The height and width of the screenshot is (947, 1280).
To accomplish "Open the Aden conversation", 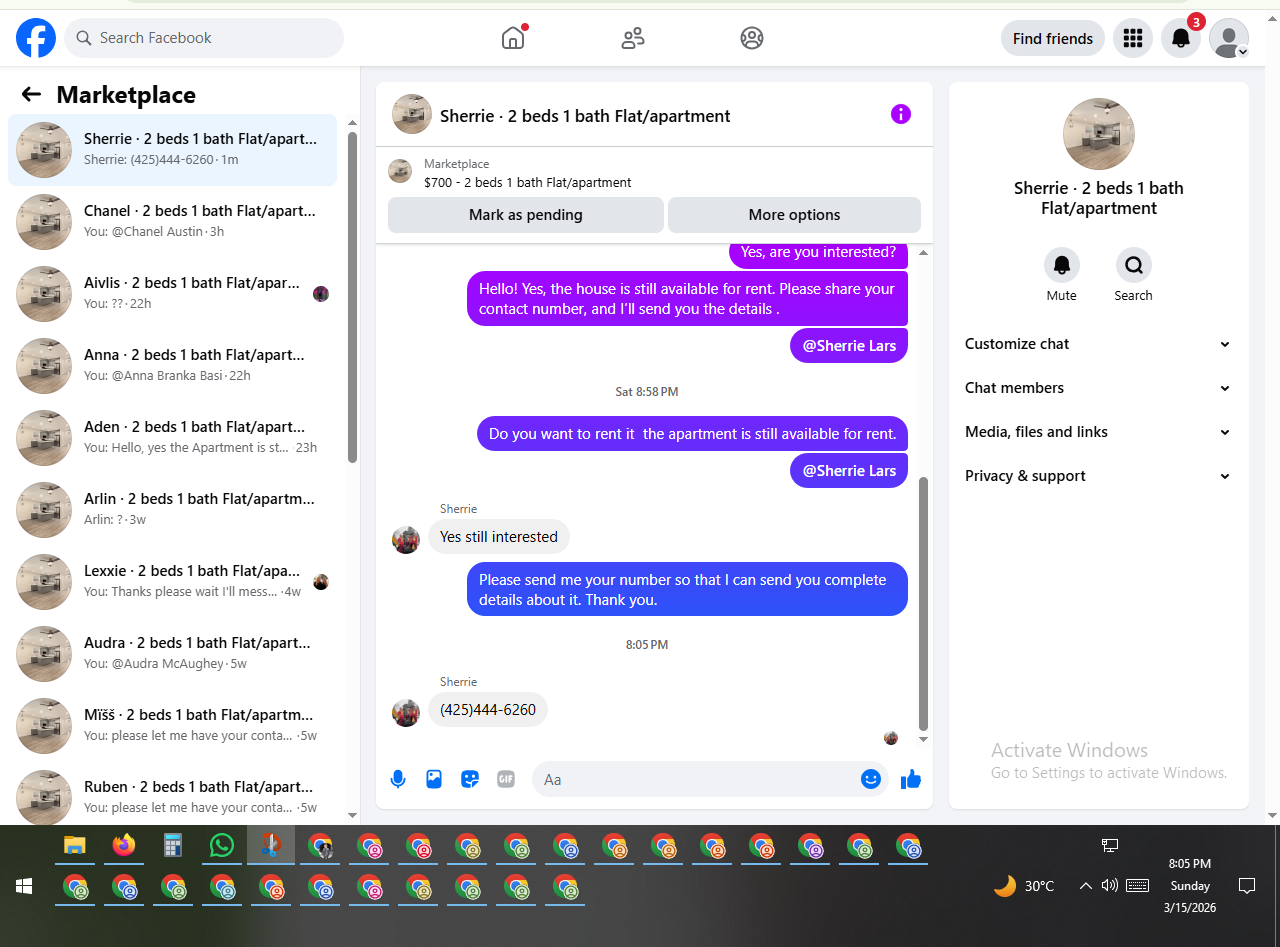I will coord(173,438).
